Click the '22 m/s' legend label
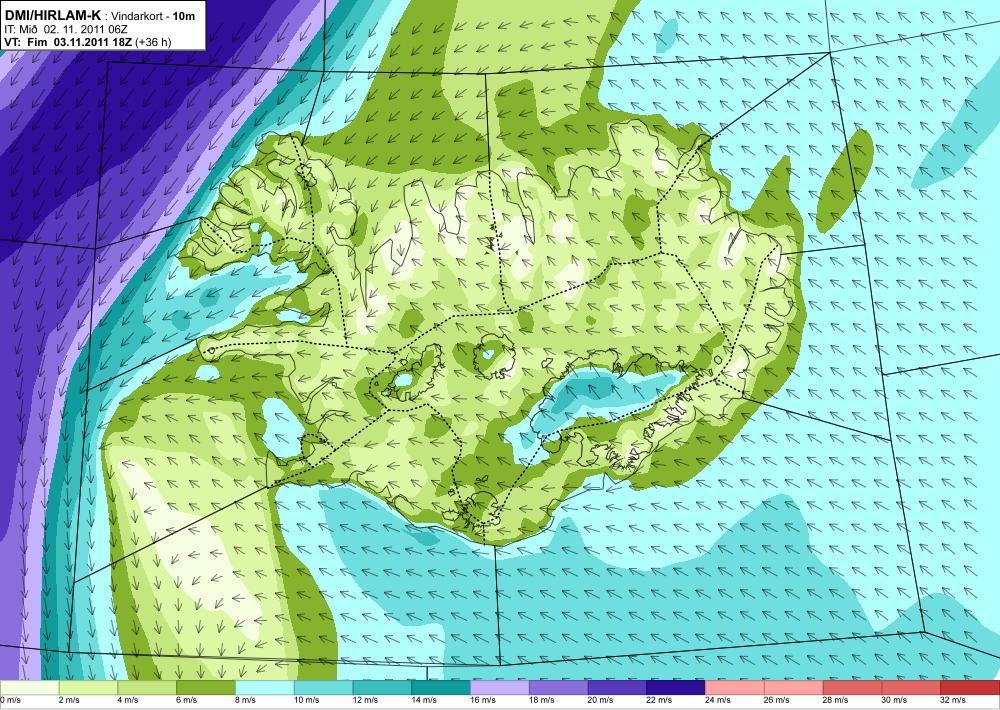This screenshot has height=710, width=1000. coord(659,700)
